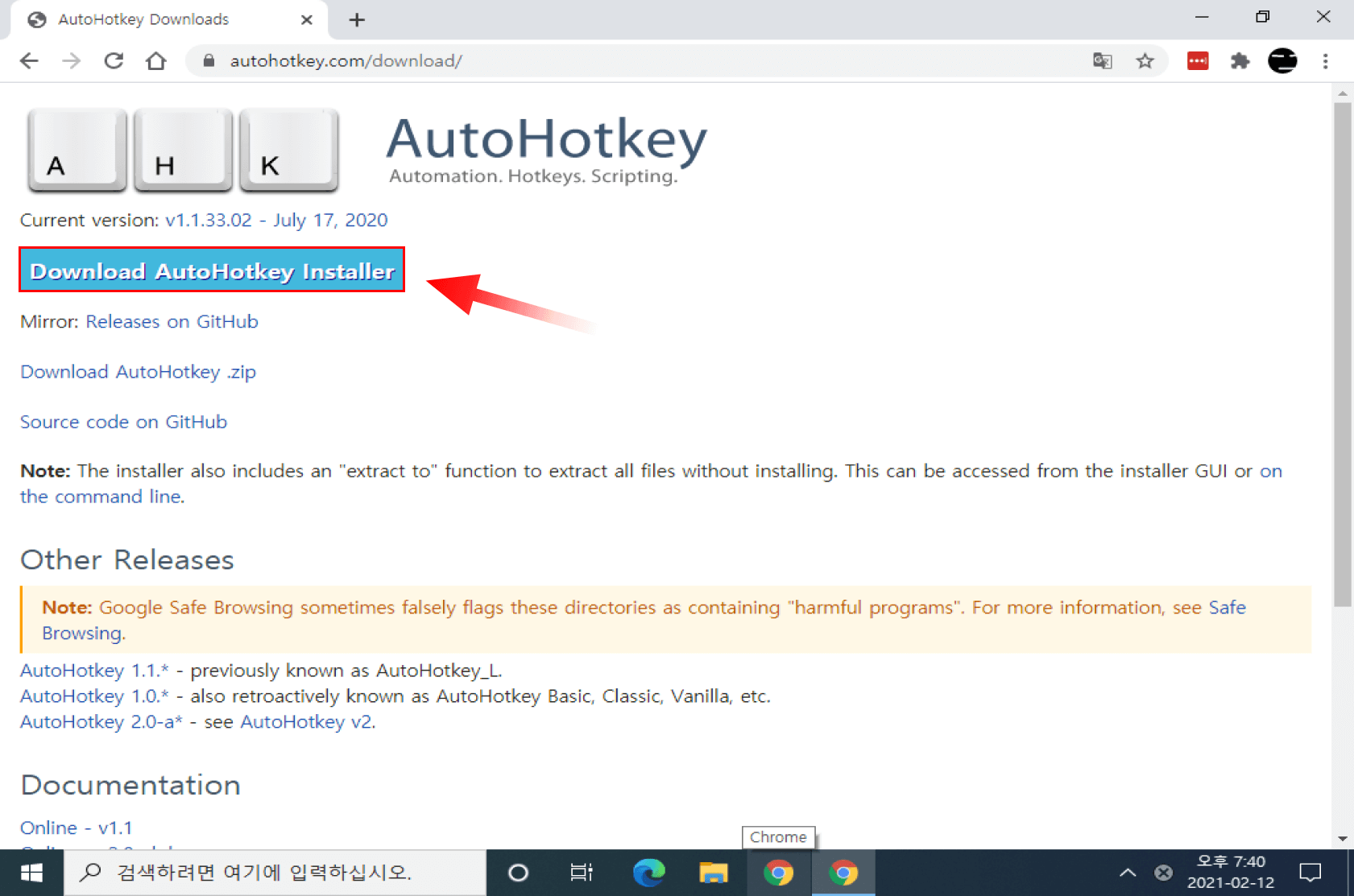Screen dimensions: 1354x896
Task: Open the Action Center notifications
Action: pos(1311,873)
